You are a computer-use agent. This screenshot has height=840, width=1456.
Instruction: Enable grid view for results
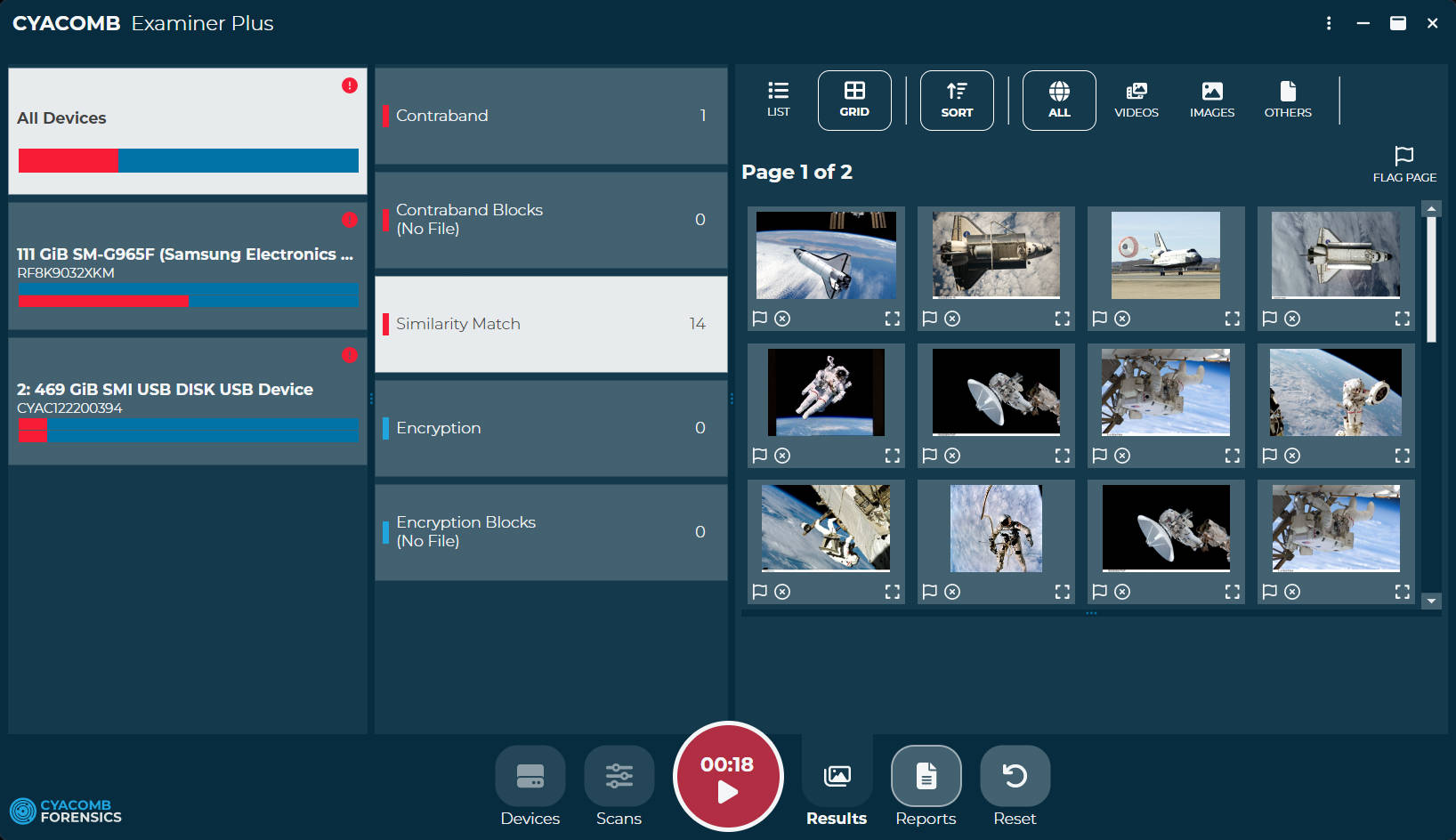tap(854, 100)
